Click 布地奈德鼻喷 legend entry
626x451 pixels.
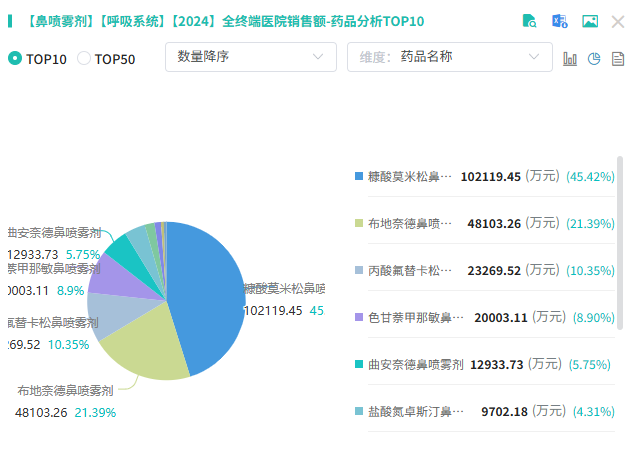(x=410, y=223)
